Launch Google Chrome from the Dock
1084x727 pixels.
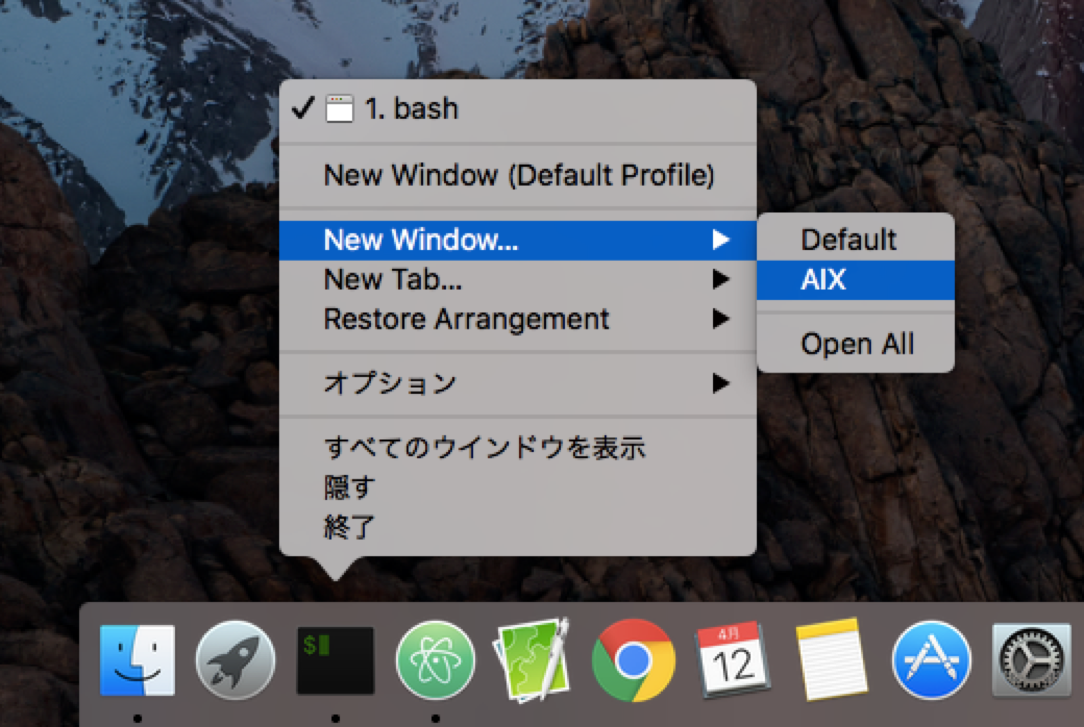633,660
